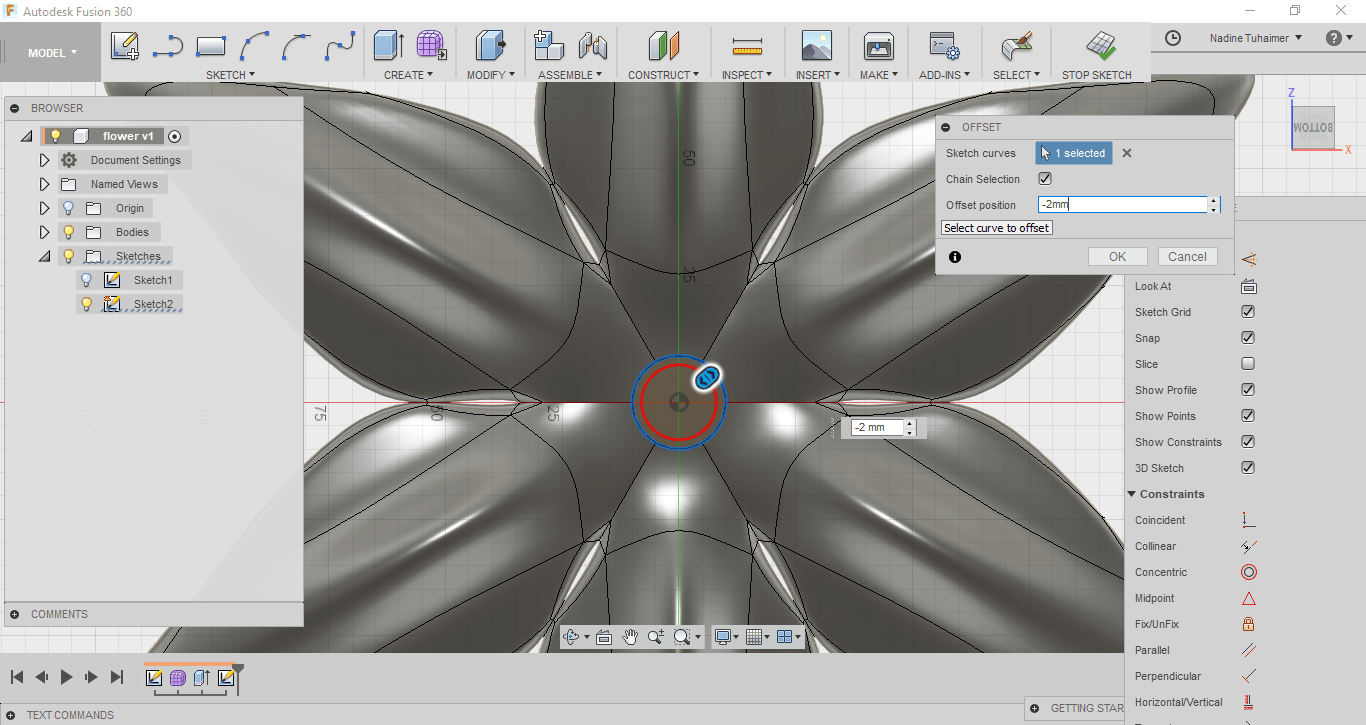The height and width of the screenshot is (725, 1366).
Task: Click the Concentric constraint icon
Action: click(1249, 572)
